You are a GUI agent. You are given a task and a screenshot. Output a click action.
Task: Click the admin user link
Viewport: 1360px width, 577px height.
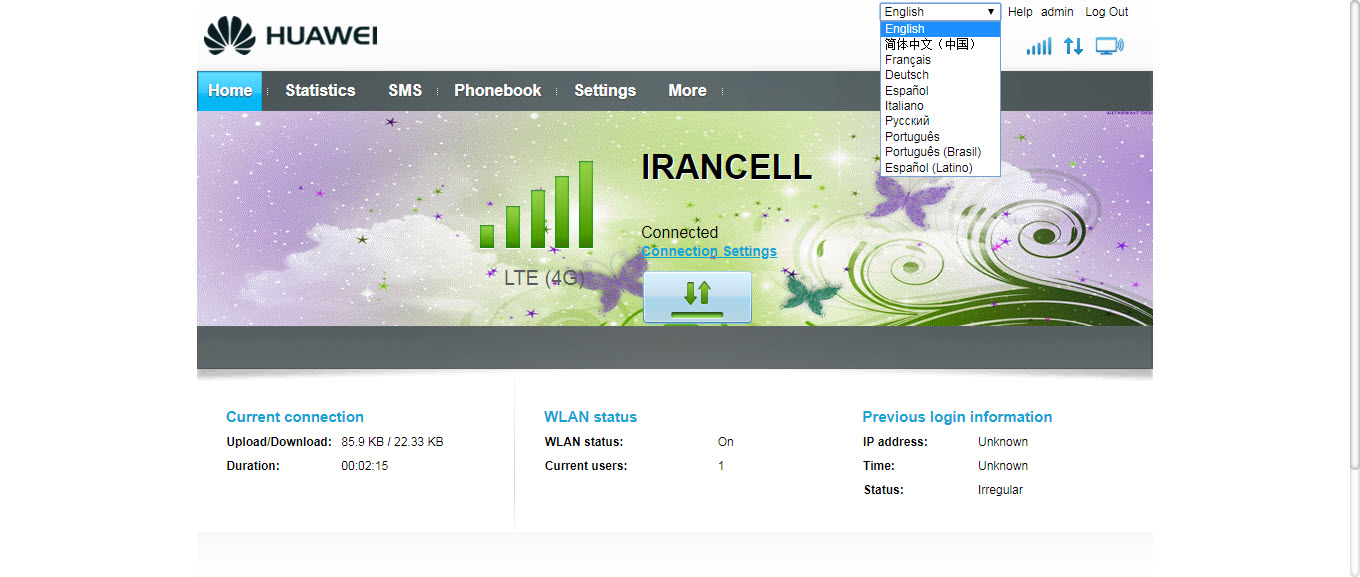tap(1057, 12)
